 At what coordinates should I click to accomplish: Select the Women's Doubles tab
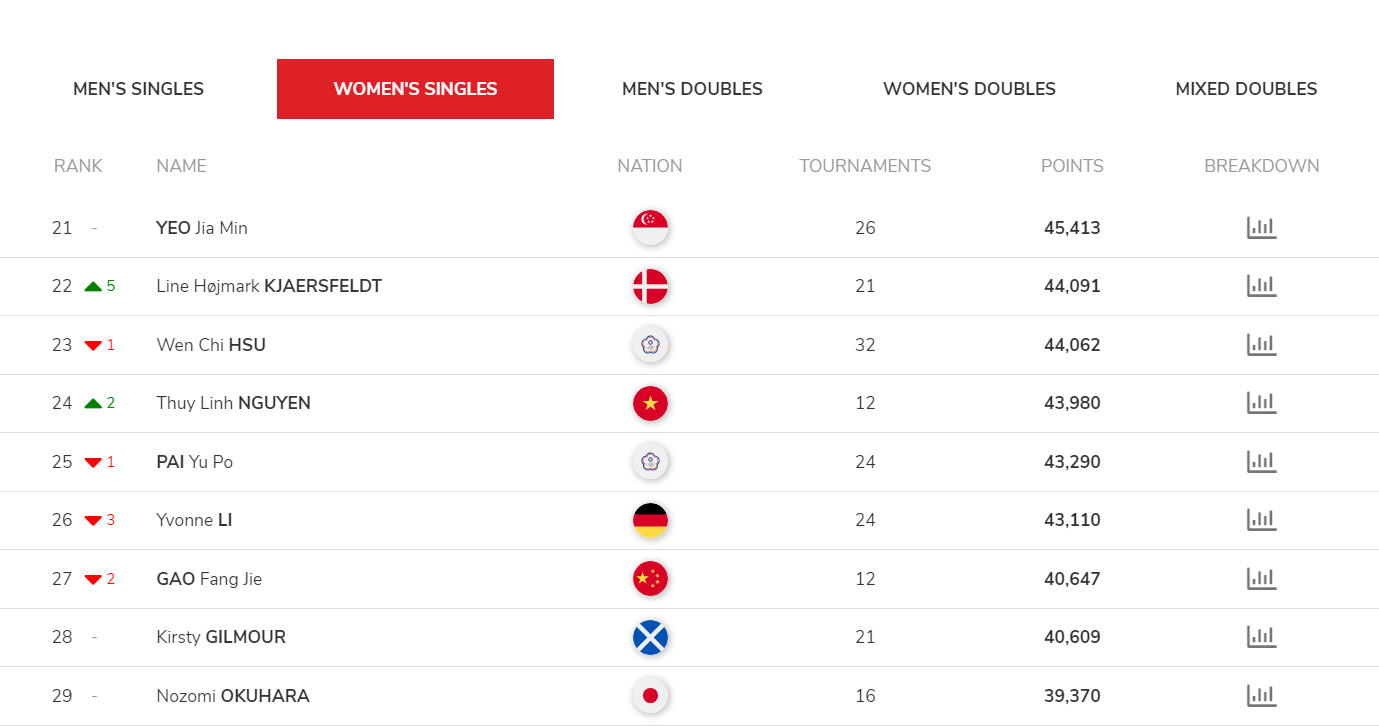[x=969, y=89]
